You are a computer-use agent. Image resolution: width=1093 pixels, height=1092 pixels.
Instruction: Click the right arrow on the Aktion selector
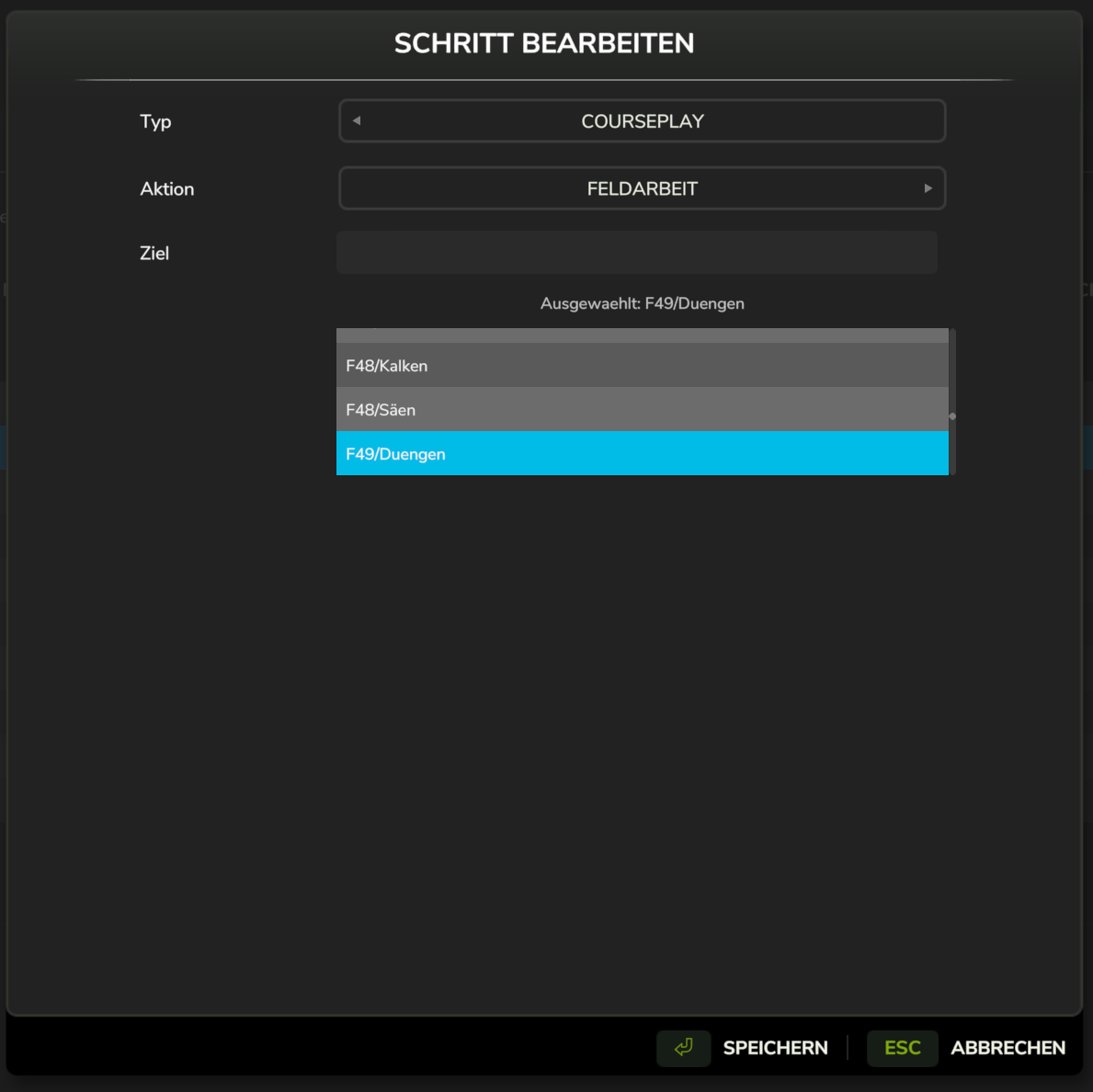click(928, 188)
